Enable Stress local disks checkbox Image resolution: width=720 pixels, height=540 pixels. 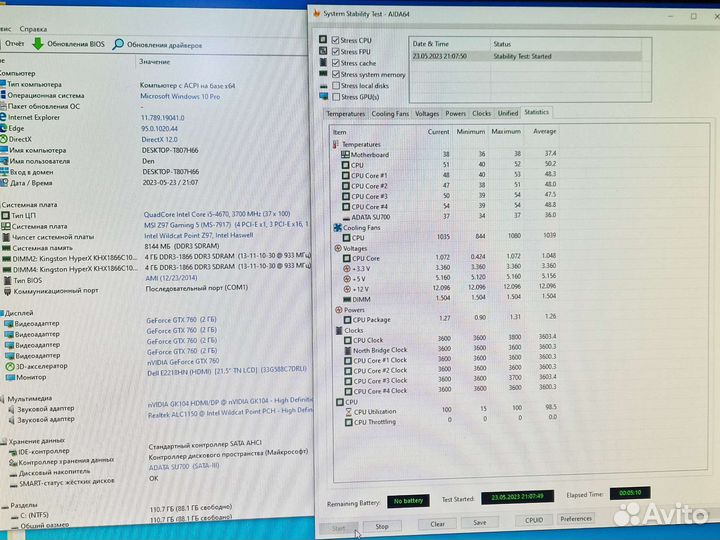pyautogui.click(x=336, y=85)
